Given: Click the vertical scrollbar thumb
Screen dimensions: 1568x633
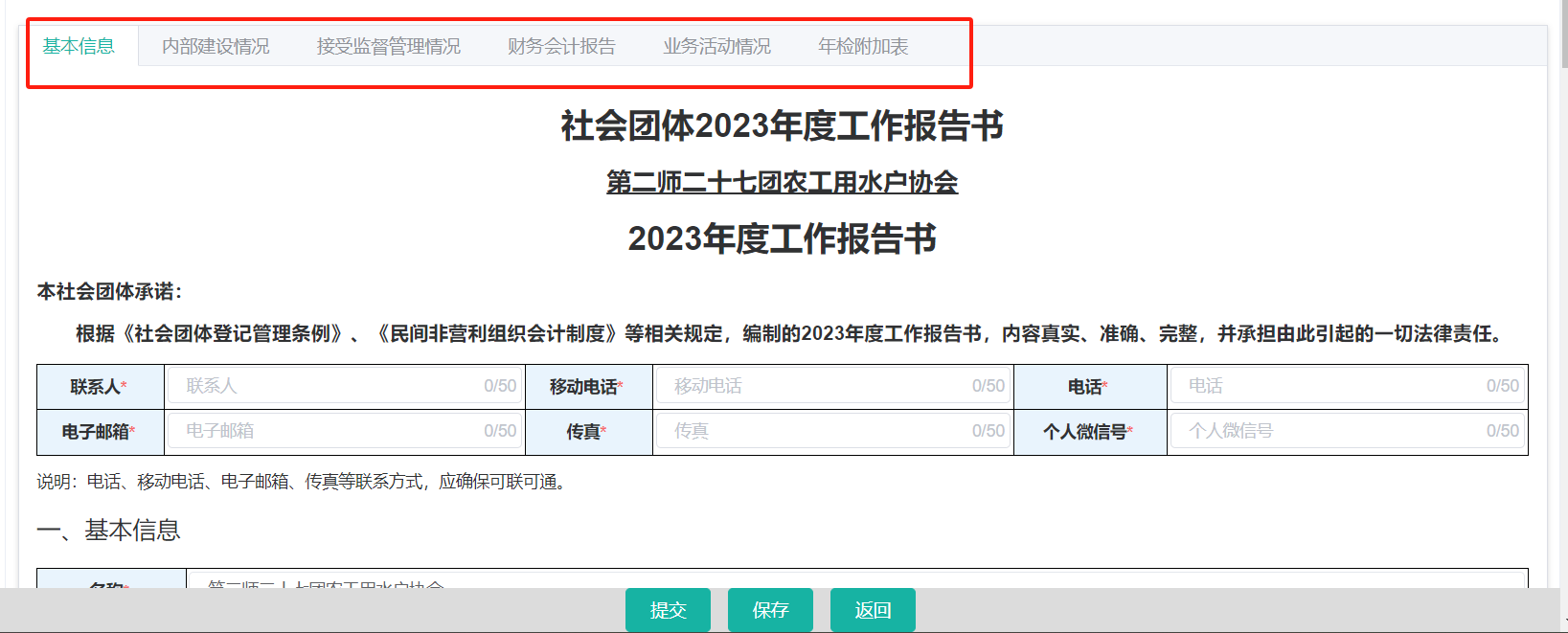Looking at the screenshot, I should pyautogui.click(x=1563, y=34).
